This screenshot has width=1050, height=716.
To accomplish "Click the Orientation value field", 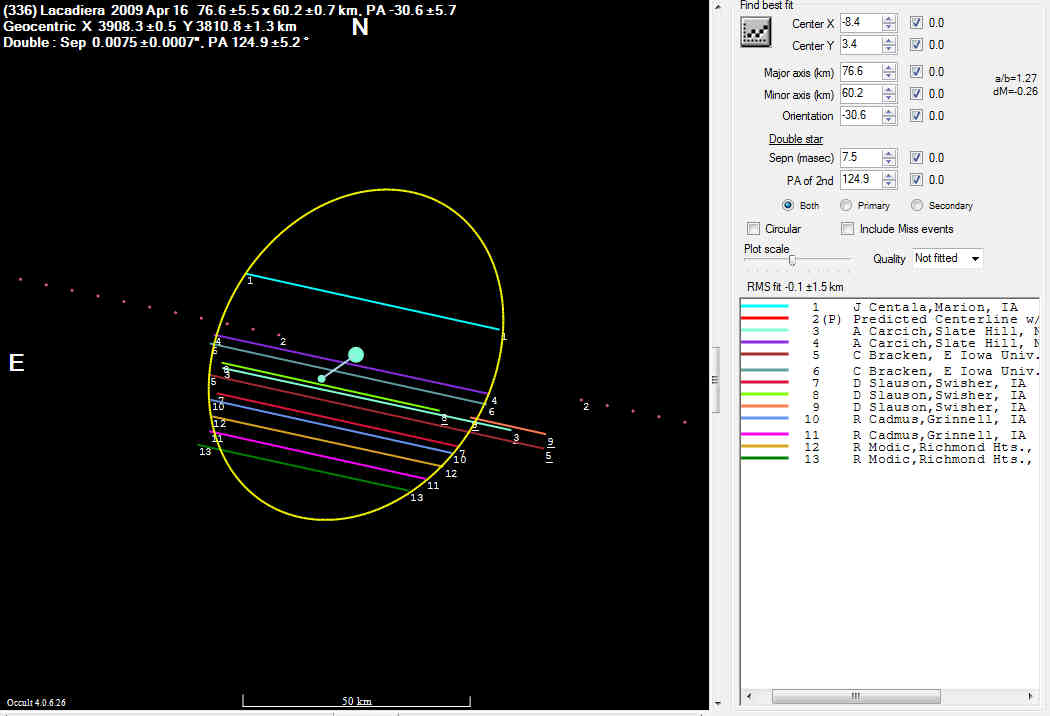I will pyautogui.click(x=861, y=116).
